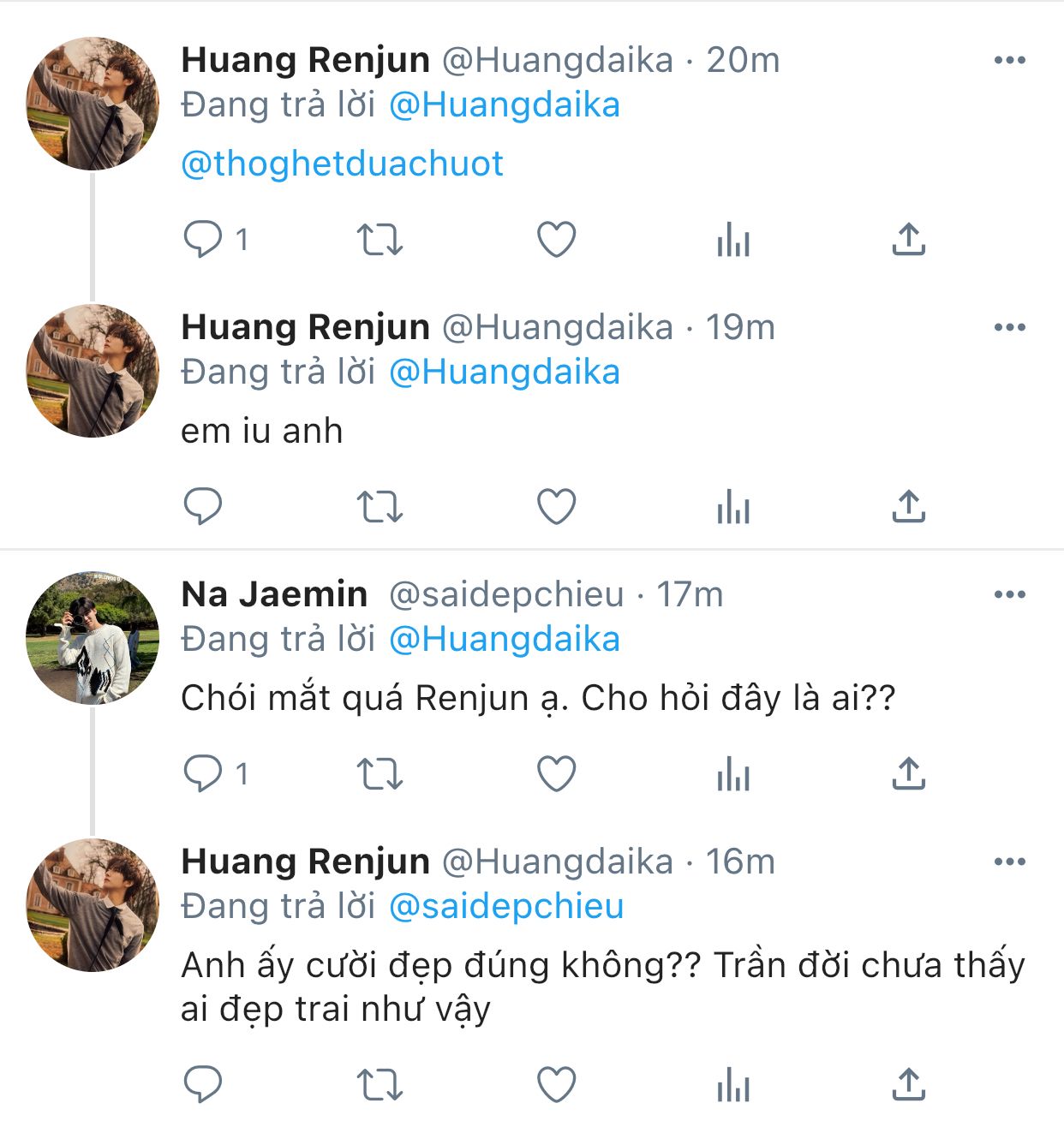
Task: Open more options for the 16m tweet
Action: [x=1010, y=862]
